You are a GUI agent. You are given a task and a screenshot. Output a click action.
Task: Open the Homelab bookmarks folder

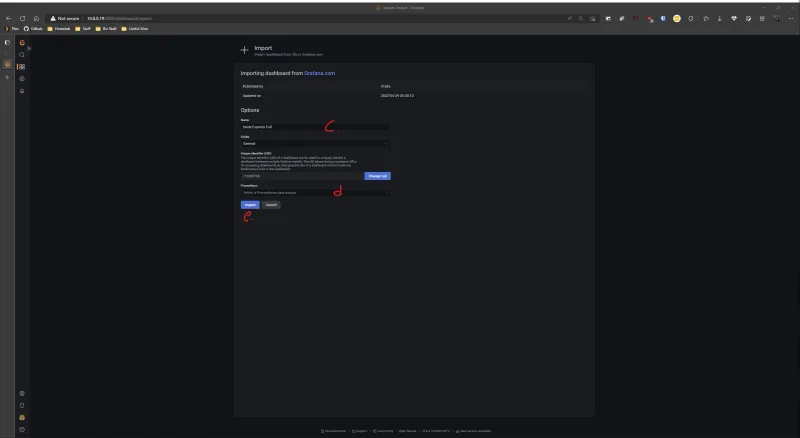59,29
